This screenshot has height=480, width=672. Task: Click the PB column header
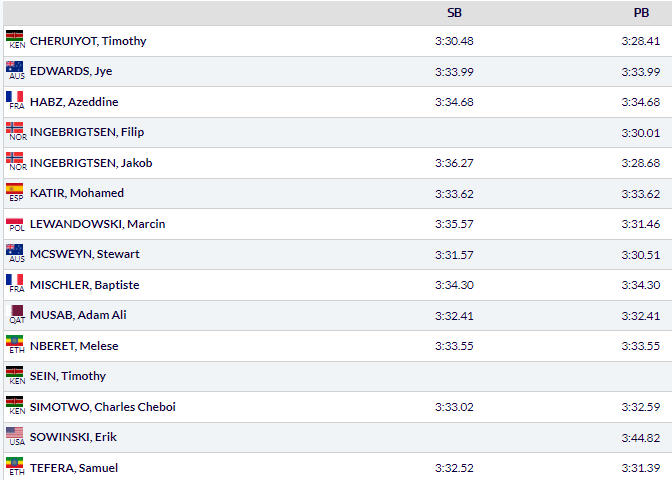(641, 13)
